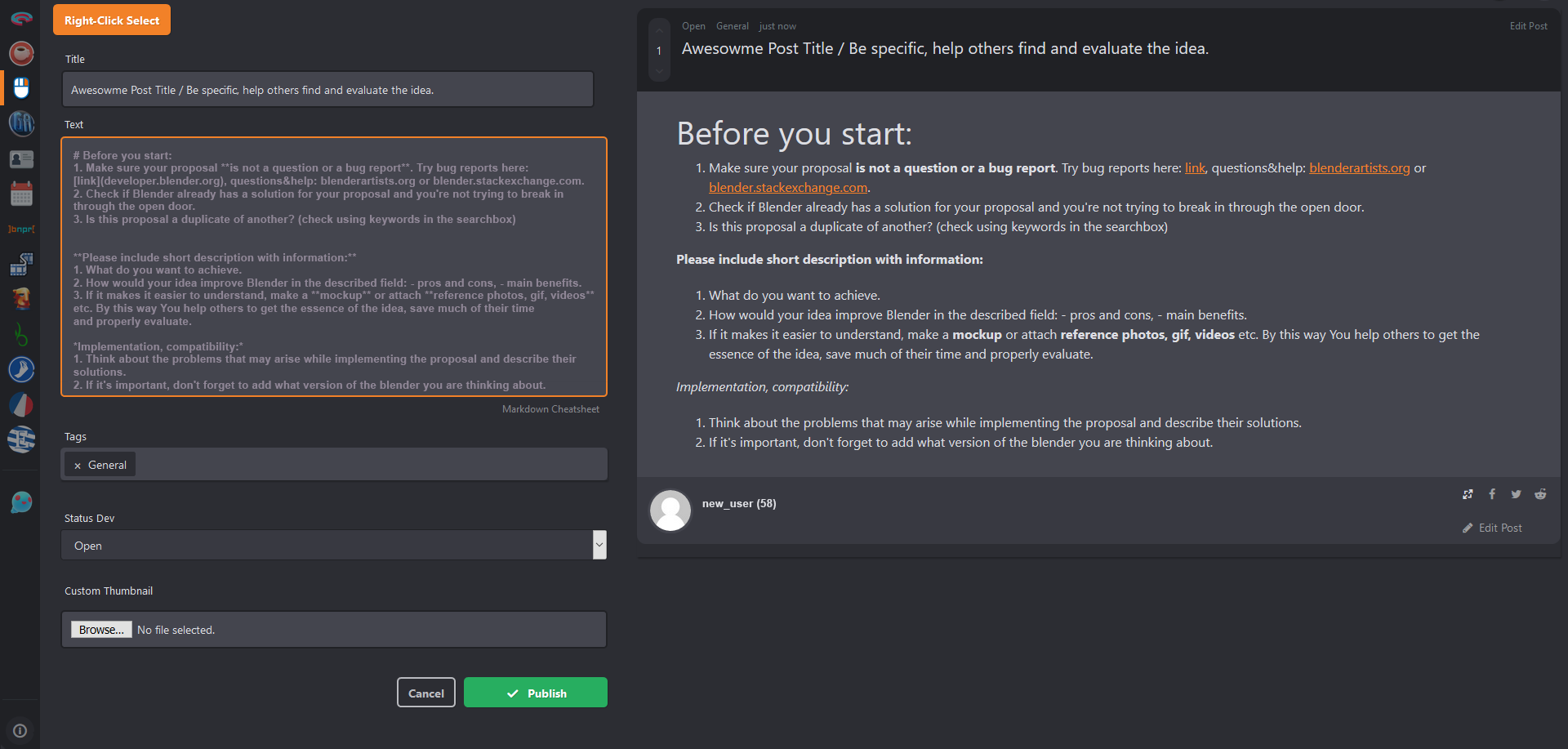
Task: Open the orange 'link' hyperlink in preview
Action: tap(1195, 167)
